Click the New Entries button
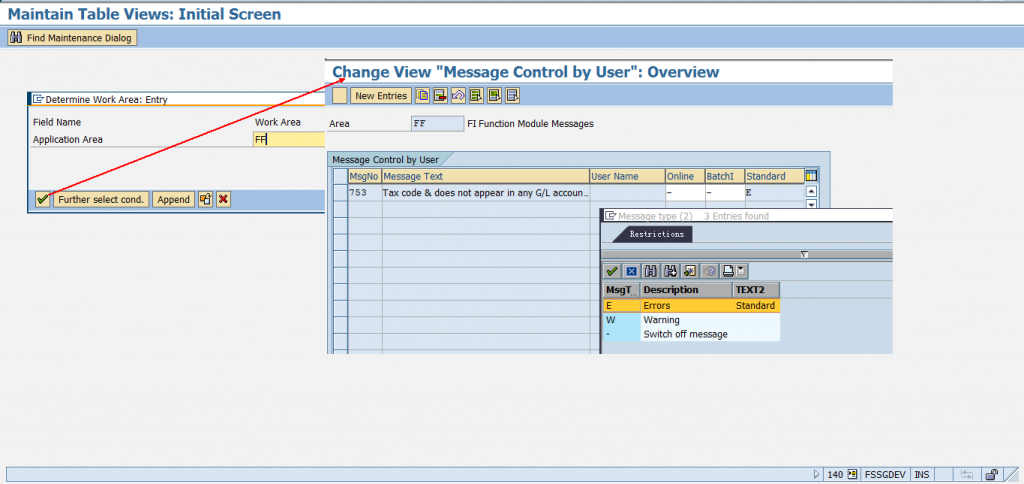 pyautogui.click(x=380, y=96)
